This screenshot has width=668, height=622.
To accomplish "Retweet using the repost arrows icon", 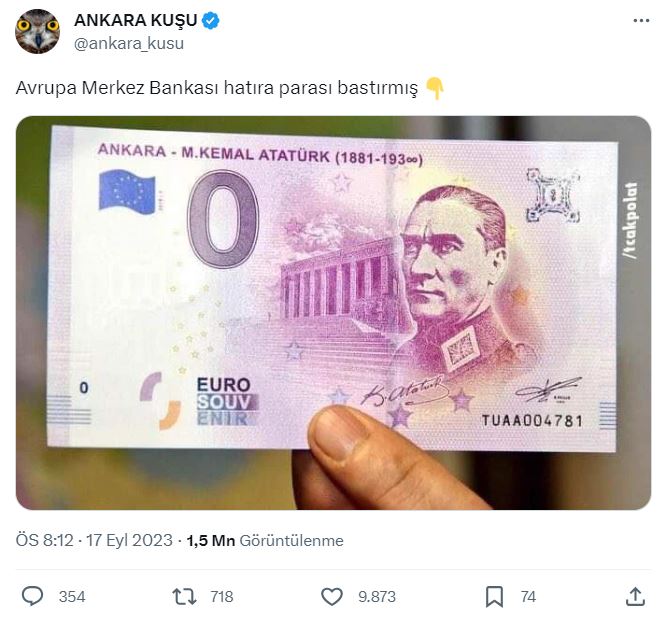I will (184, 596).
